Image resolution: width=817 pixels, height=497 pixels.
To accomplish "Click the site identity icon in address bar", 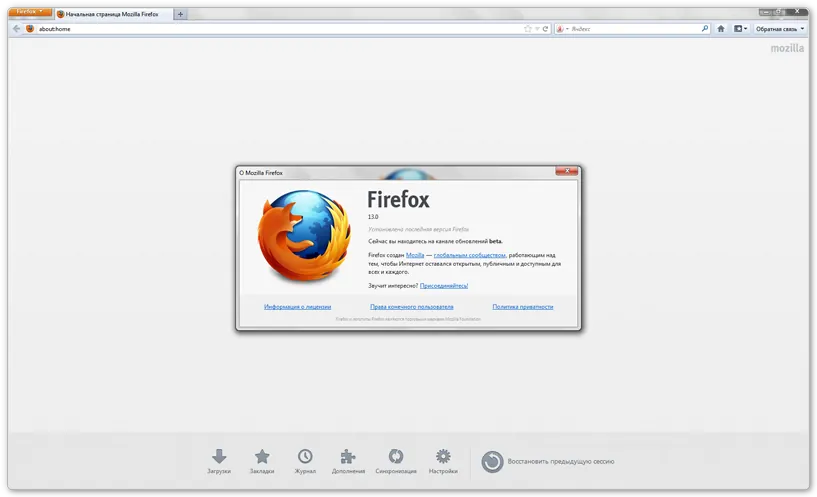I will pyautogui.click(x=30, y=29).
